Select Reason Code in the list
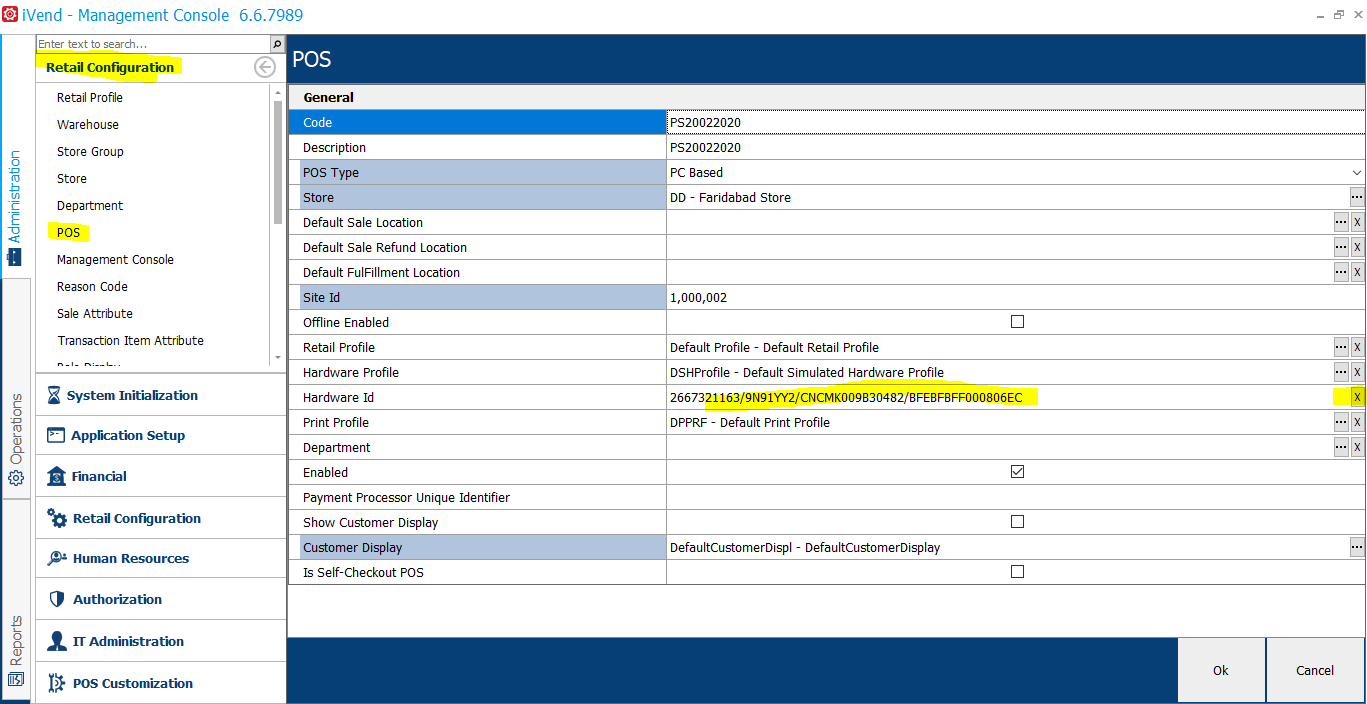This screenshot has height=704, width=1367. (x=92, y=287)
